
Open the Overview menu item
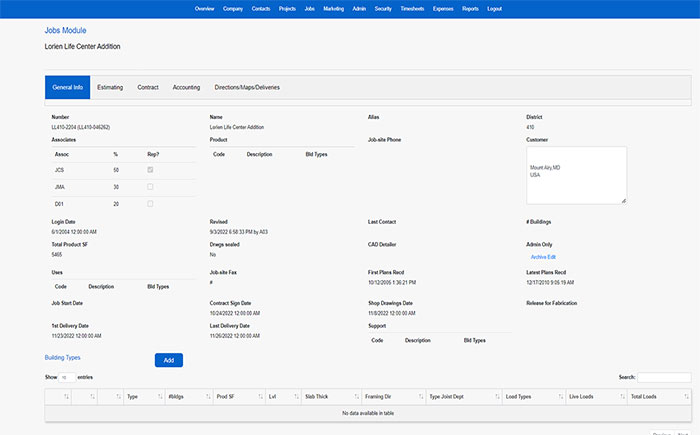click(204, 8)
